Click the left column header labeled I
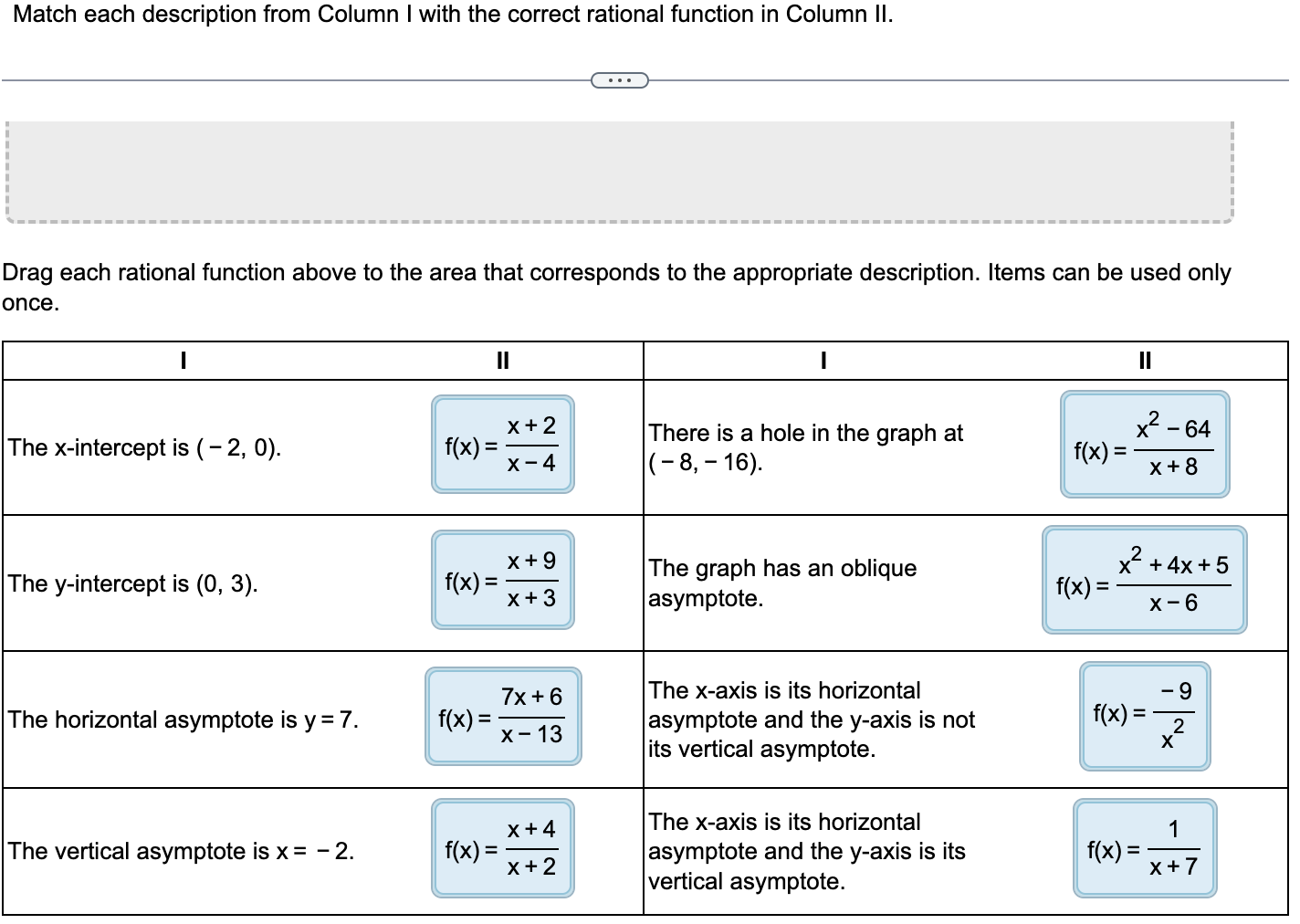The width and height of the screenshot is (1300, 924). pos(182,360)
